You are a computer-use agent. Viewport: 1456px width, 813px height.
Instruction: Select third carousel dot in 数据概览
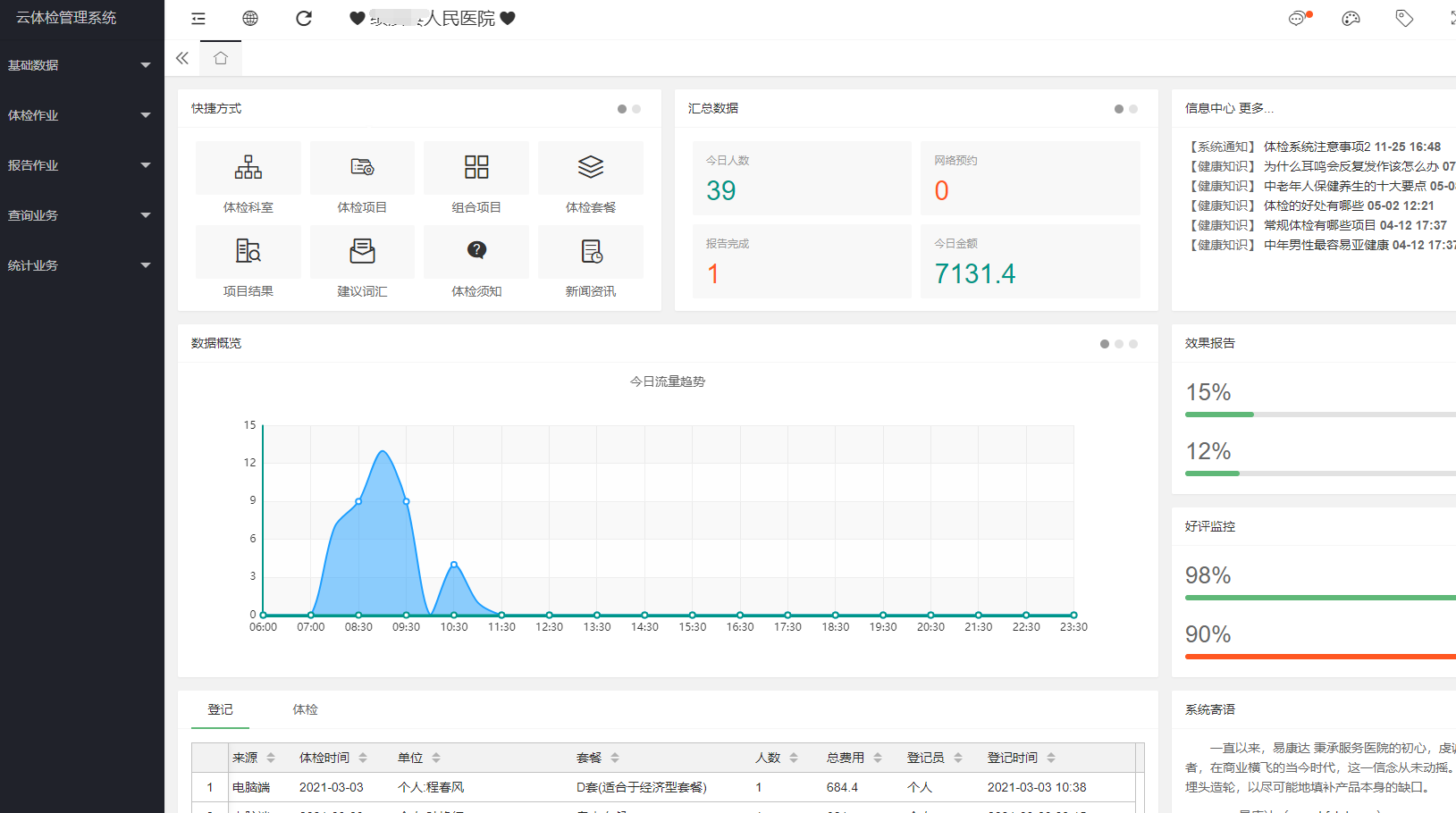click(1133, 344)
